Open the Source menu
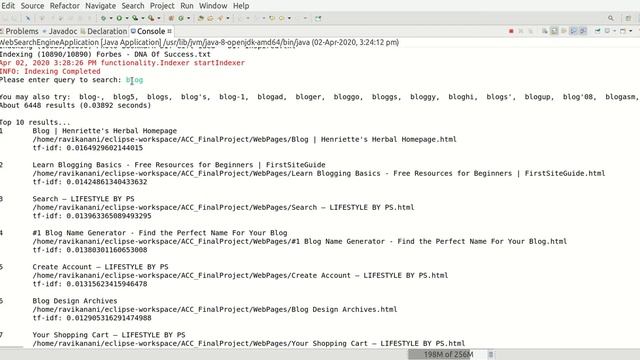This screenshot has width=640, height=360. [x=32, y=6]
